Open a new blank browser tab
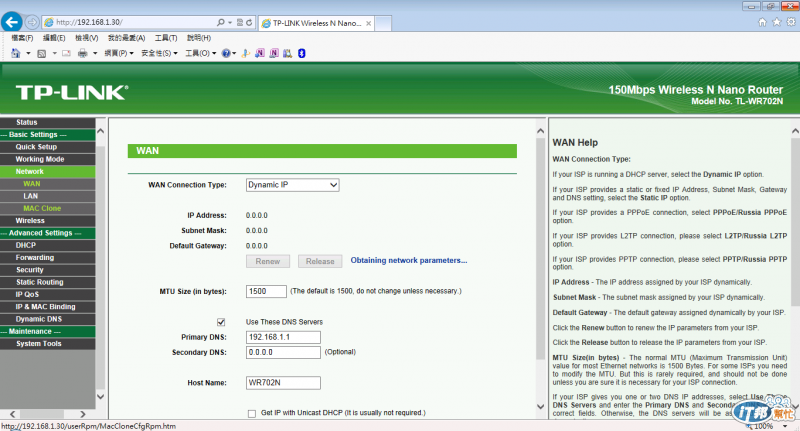The height and width of the screenshot is (431, 800). [x=383, y=23]
